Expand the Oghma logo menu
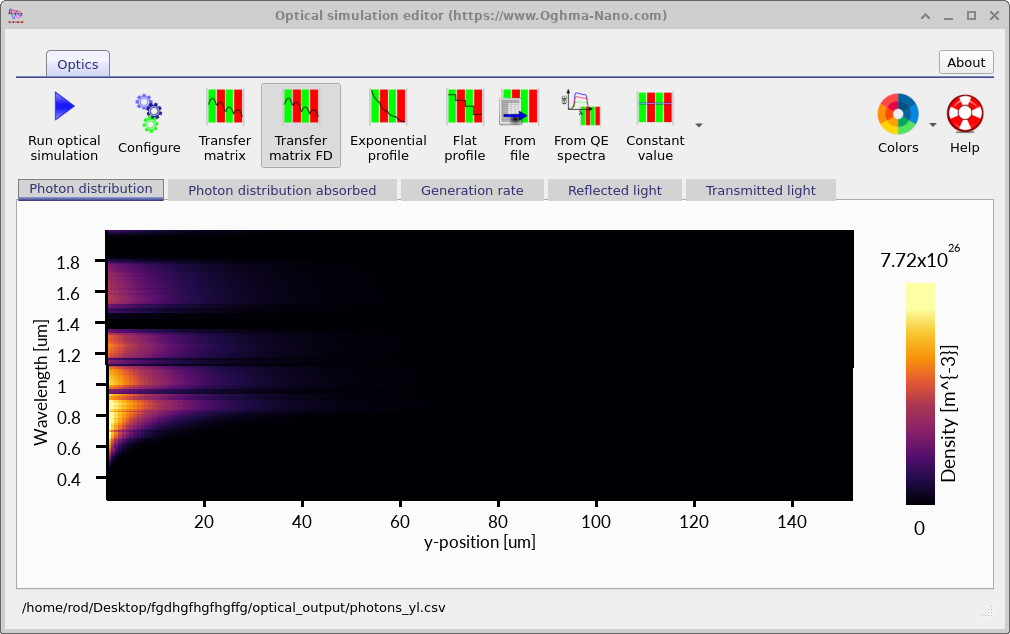Viewport: 1010px width, 634px height. tap(14, 15)
